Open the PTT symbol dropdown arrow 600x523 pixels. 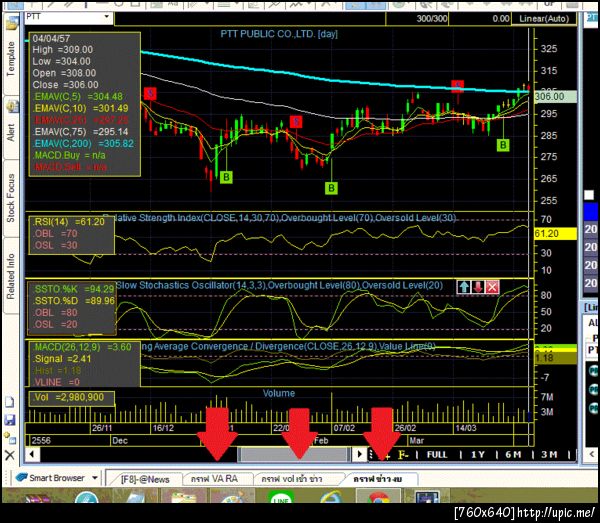106,16
